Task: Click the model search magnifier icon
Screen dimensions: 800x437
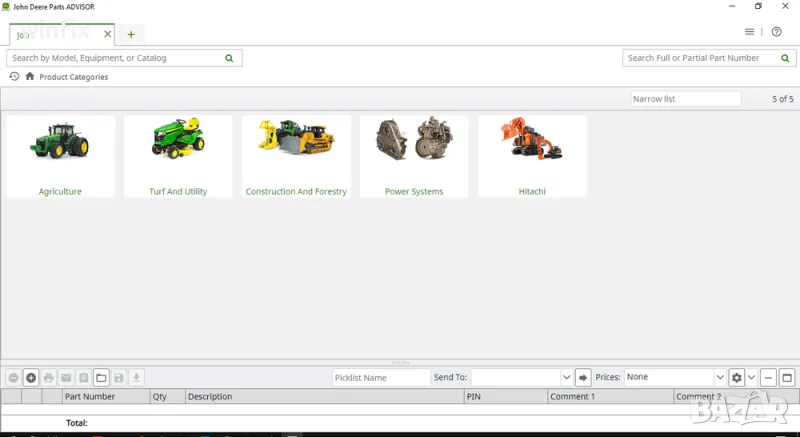Action: (x=230, y=58)
